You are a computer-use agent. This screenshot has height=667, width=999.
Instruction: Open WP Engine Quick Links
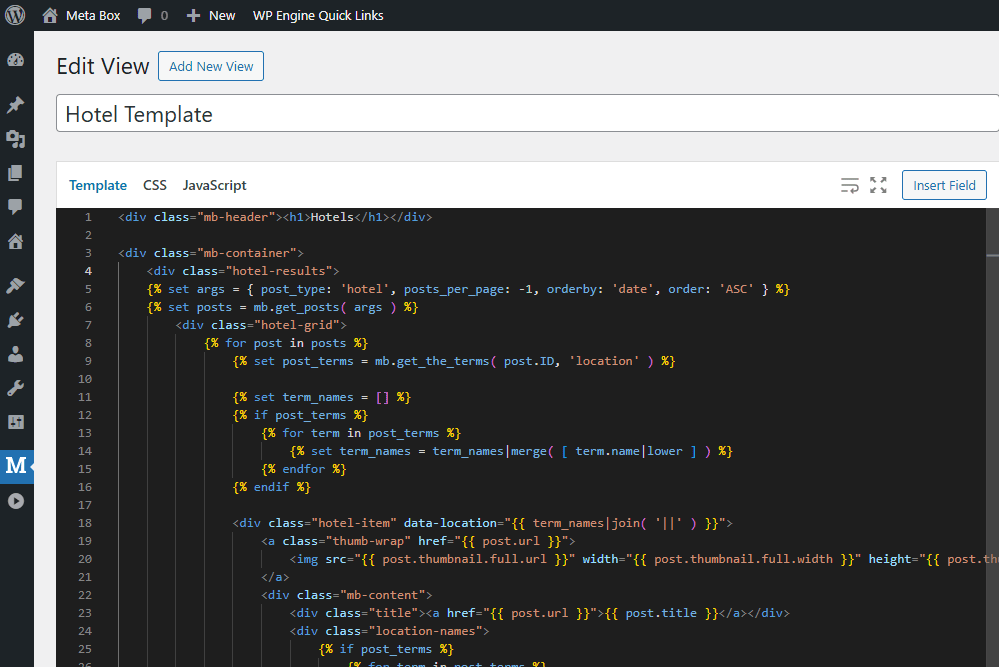(317, 15)
